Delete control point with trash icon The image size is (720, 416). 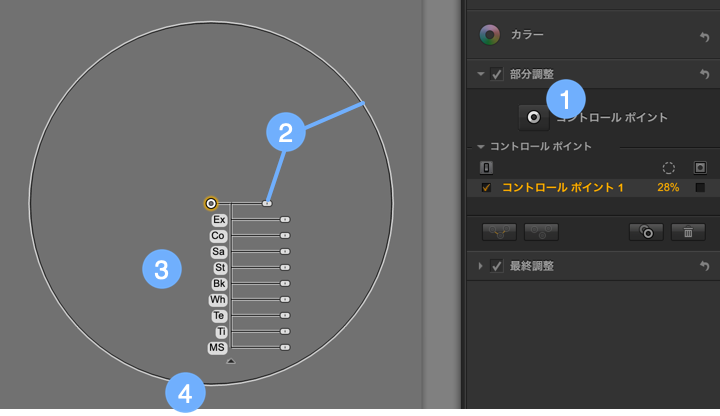tap(688, 232)
